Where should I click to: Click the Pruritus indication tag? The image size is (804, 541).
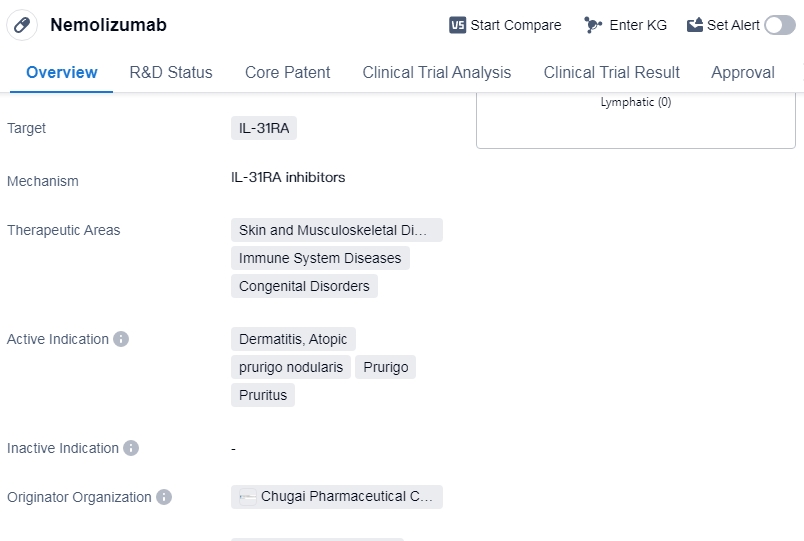[263, 395]
